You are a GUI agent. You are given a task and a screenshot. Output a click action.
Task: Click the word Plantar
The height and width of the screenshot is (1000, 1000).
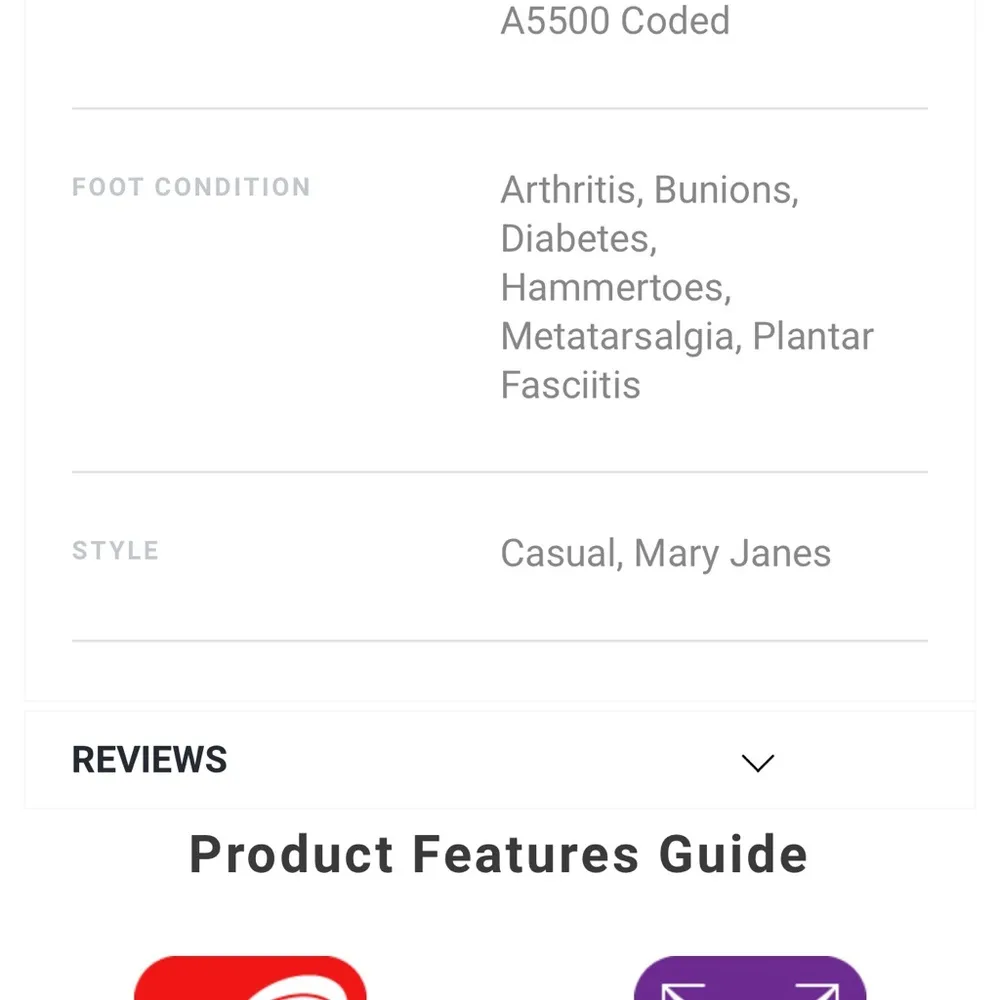pyautogui.click(x=813, y=337)
